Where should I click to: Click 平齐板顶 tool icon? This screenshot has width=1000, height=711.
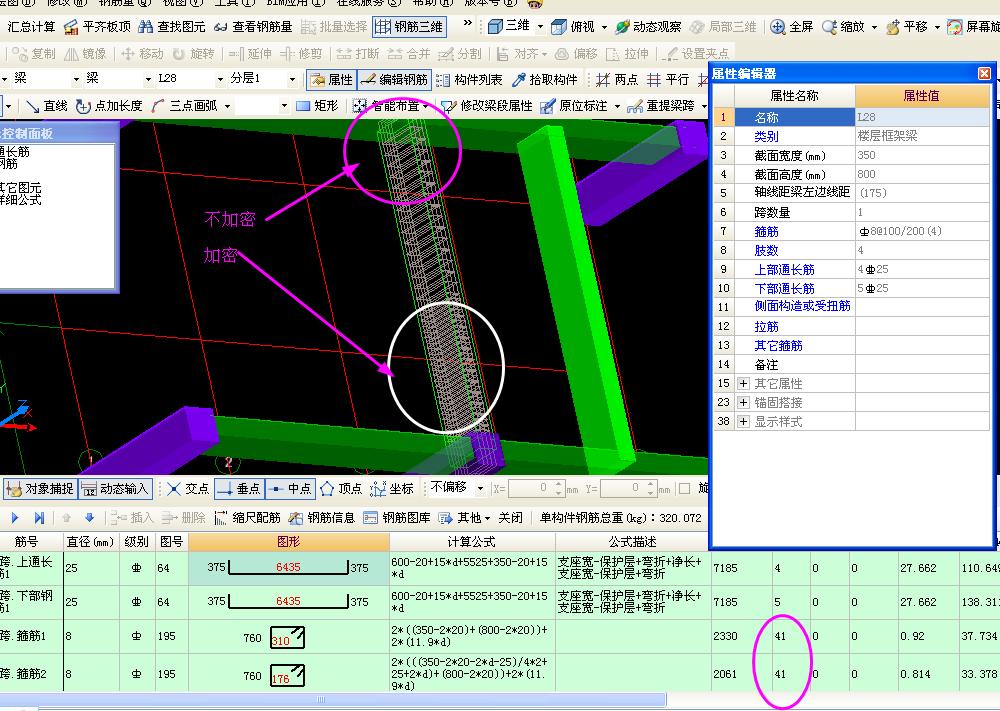click(x=71, y=27)
